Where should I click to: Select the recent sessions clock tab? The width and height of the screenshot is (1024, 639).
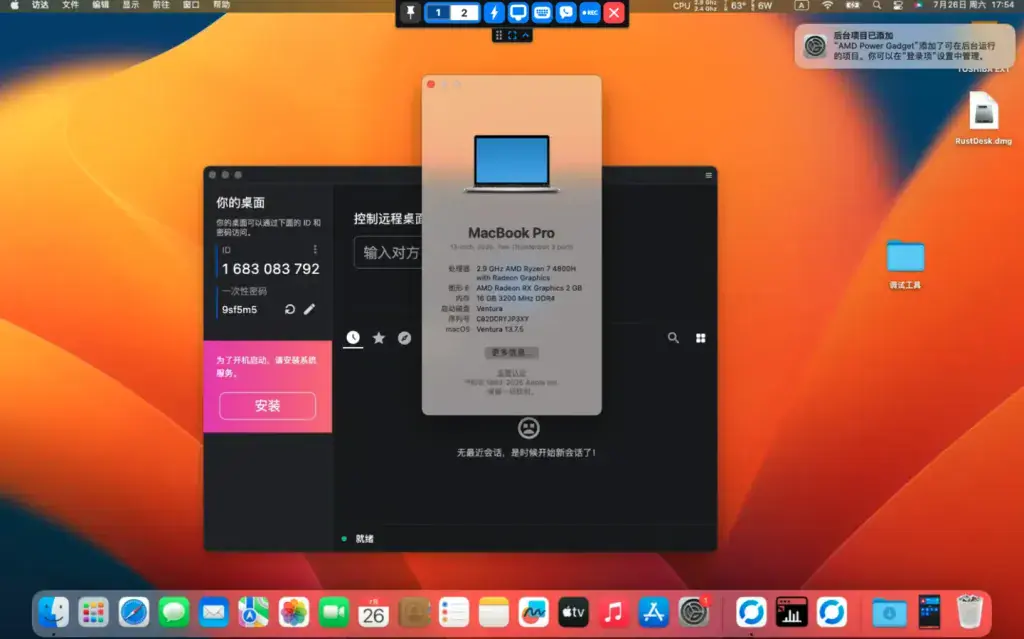click(353, 338)
